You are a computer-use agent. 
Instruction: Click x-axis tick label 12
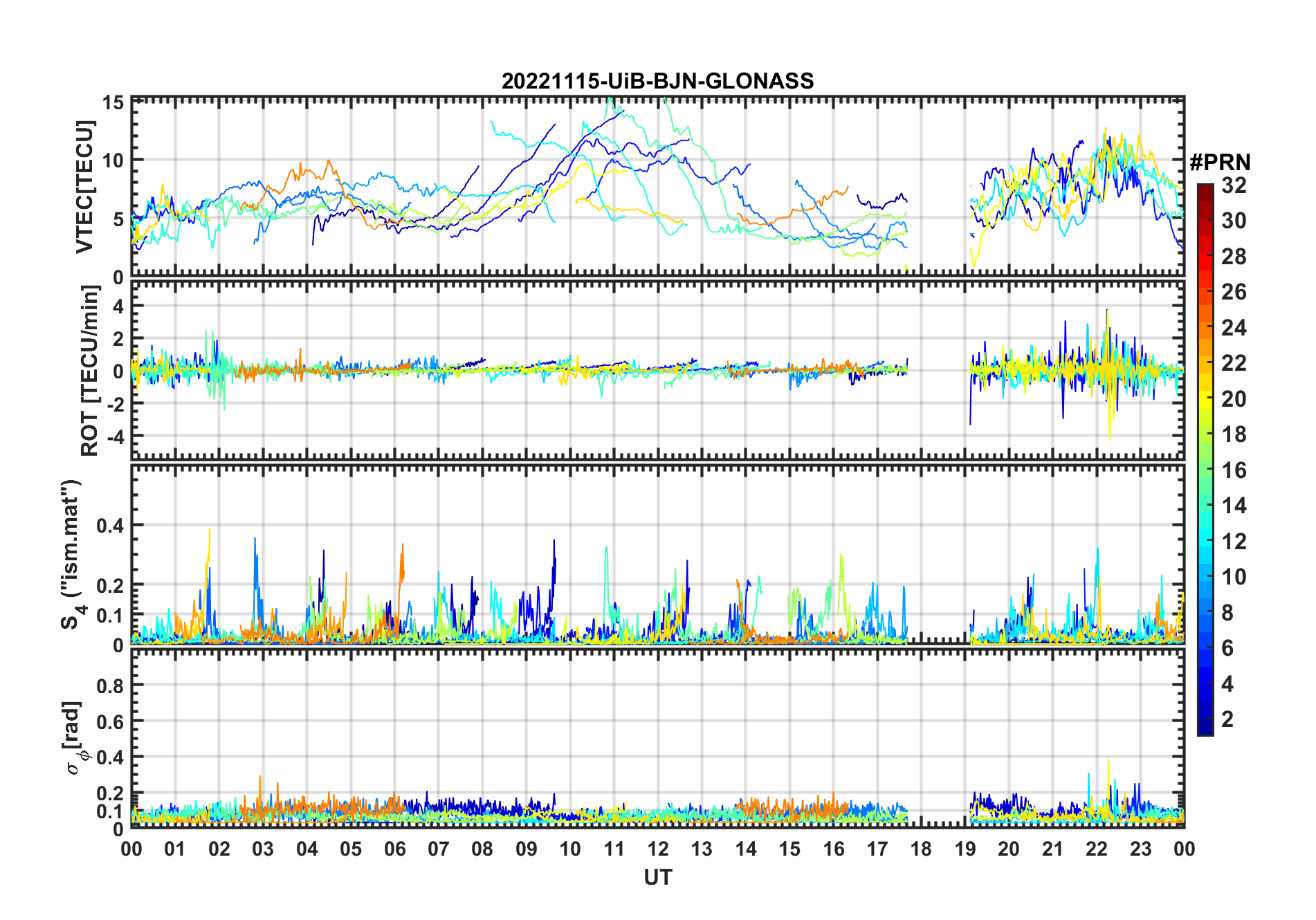click(658, 849)
